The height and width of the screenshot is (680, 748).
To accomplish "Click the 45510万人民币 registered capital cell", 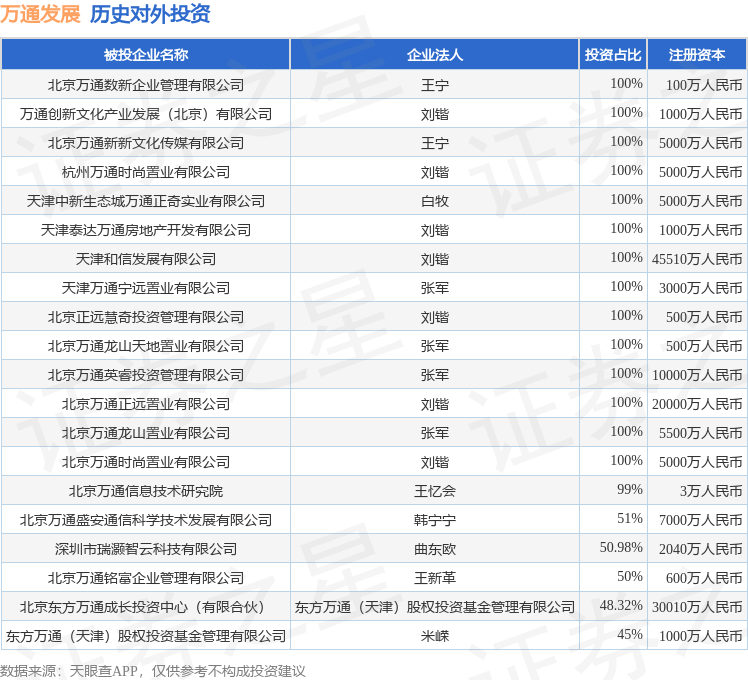I will point(697,259).
